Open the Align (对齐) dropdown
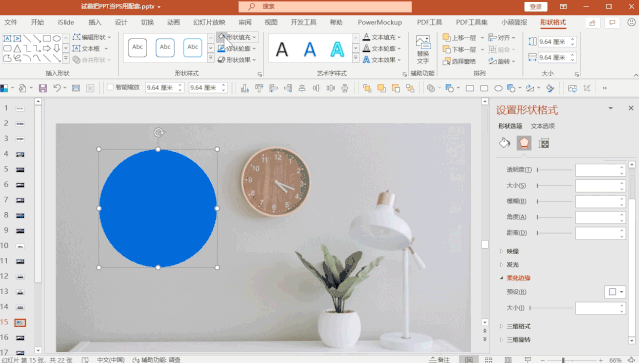 [502, 37]
